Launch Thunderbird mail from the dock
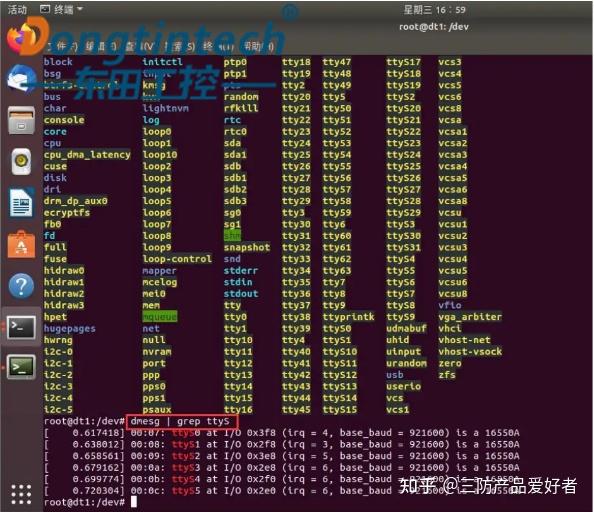Screen dimensions: 594x512 [21, 79]
